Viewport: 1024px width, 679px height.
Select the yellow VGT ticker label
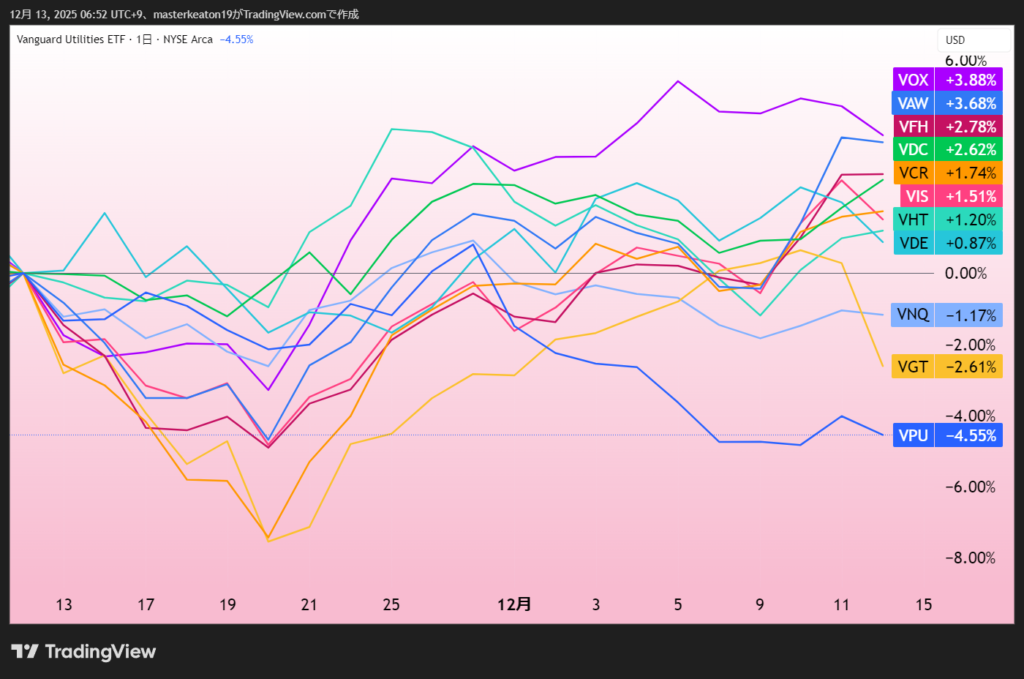click(x=912, y=367)
